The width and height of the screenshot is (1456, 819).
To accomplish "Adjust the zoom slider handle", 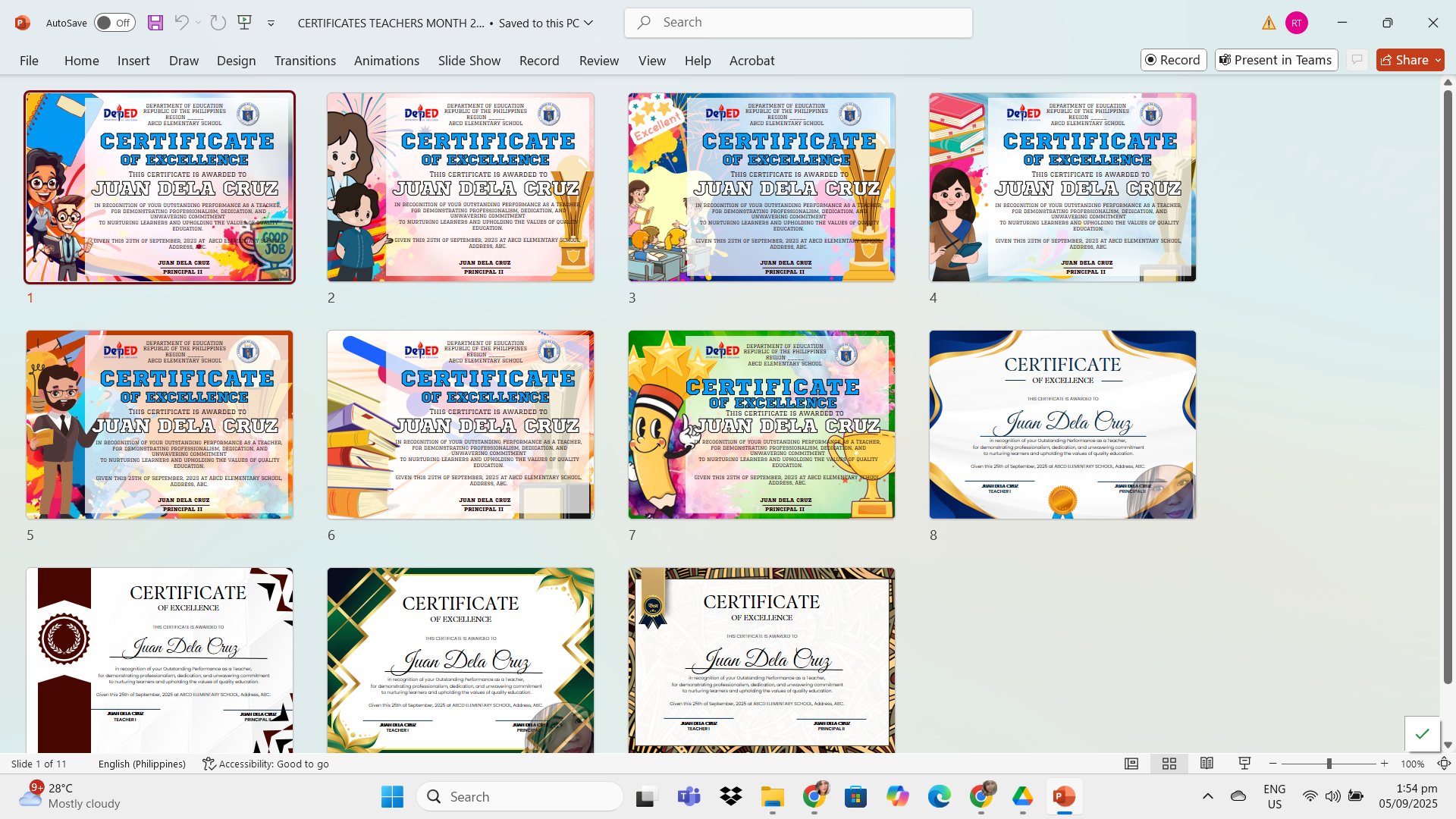I will click(1329, 764).
